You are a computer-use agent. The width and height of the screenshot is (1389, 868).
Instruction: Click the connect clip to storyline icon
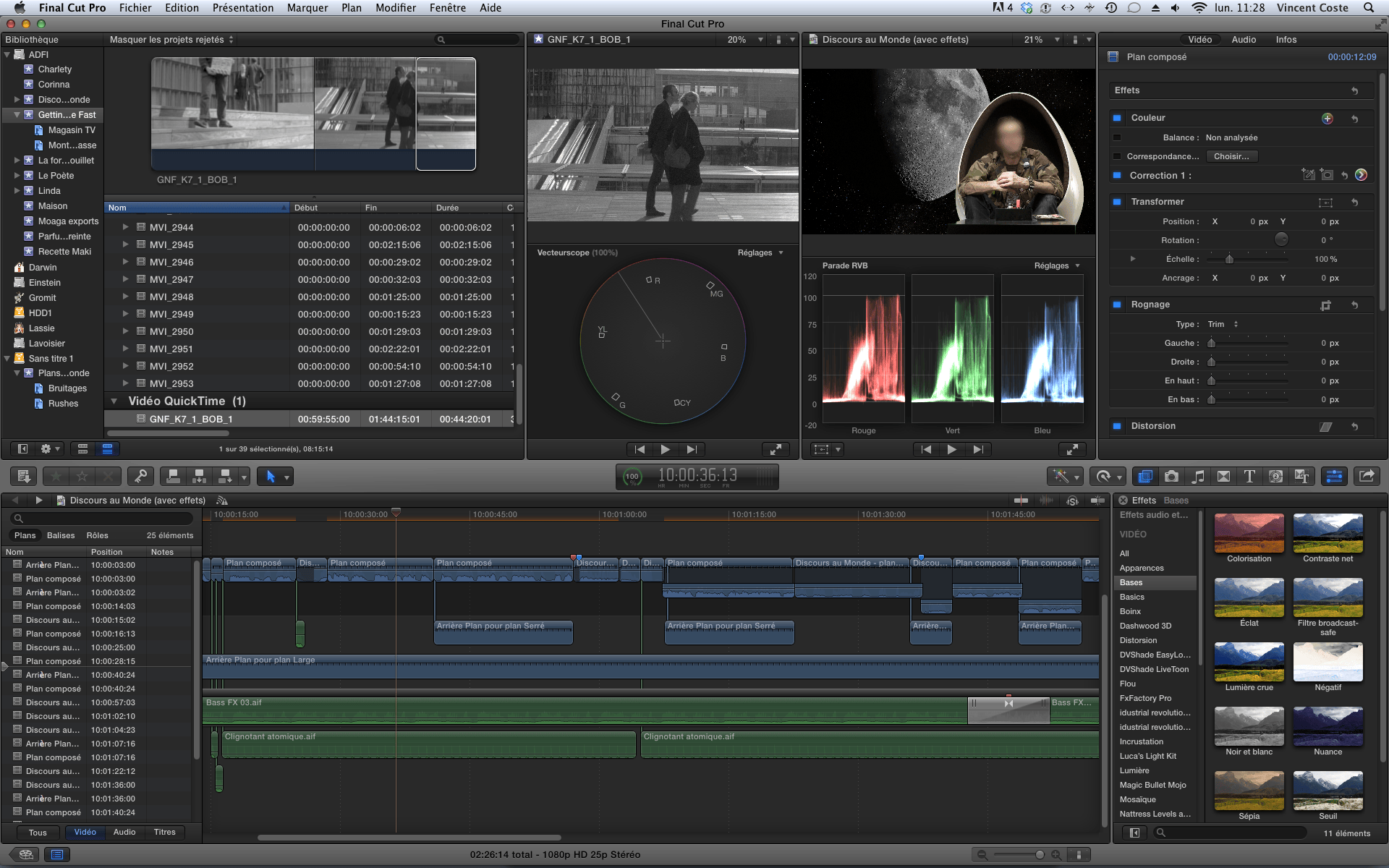[173, 476]
